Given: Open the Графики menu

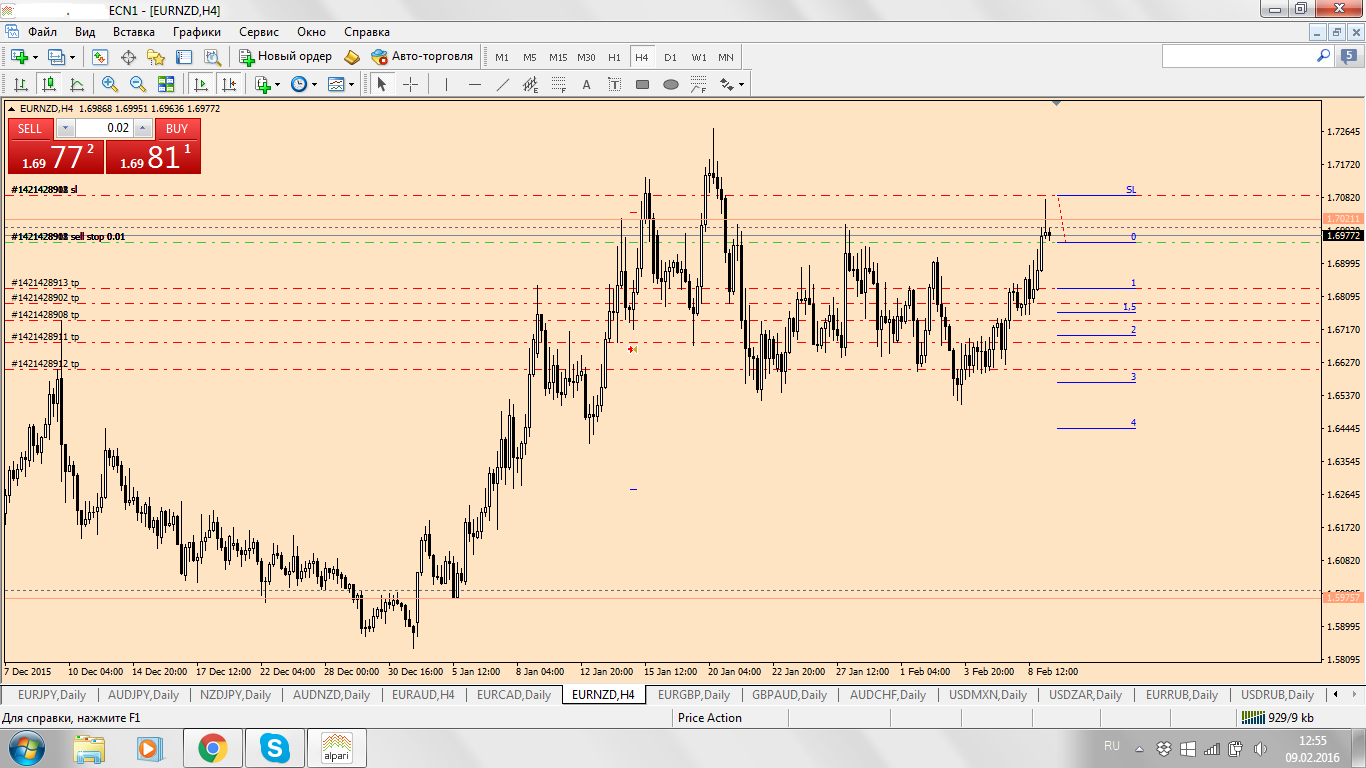Looking at the screenshot, I should point(197,31).
